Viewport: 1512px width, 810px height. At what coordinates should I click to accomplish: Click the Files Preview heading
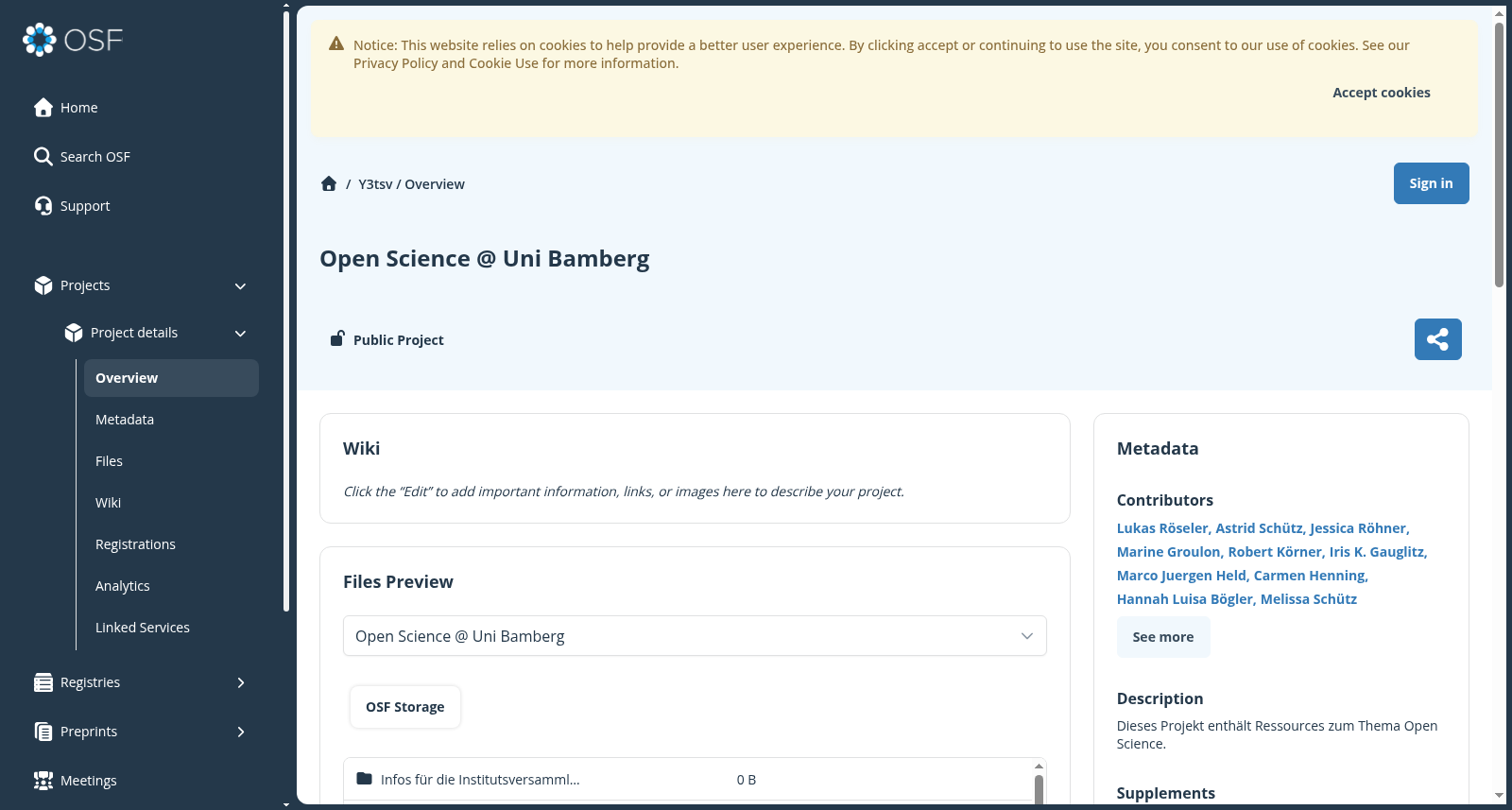398,582
